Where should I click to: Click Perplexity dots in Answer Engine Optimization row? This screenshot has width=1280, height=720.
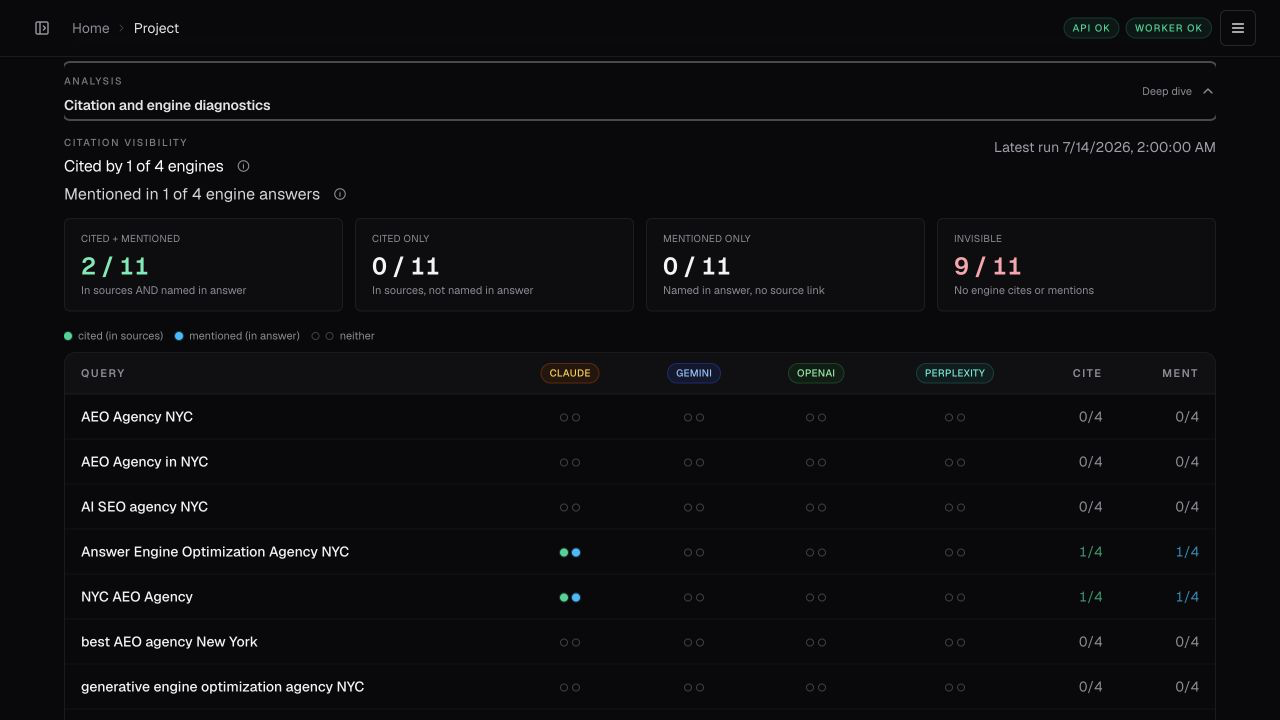(x=955, y=552)
